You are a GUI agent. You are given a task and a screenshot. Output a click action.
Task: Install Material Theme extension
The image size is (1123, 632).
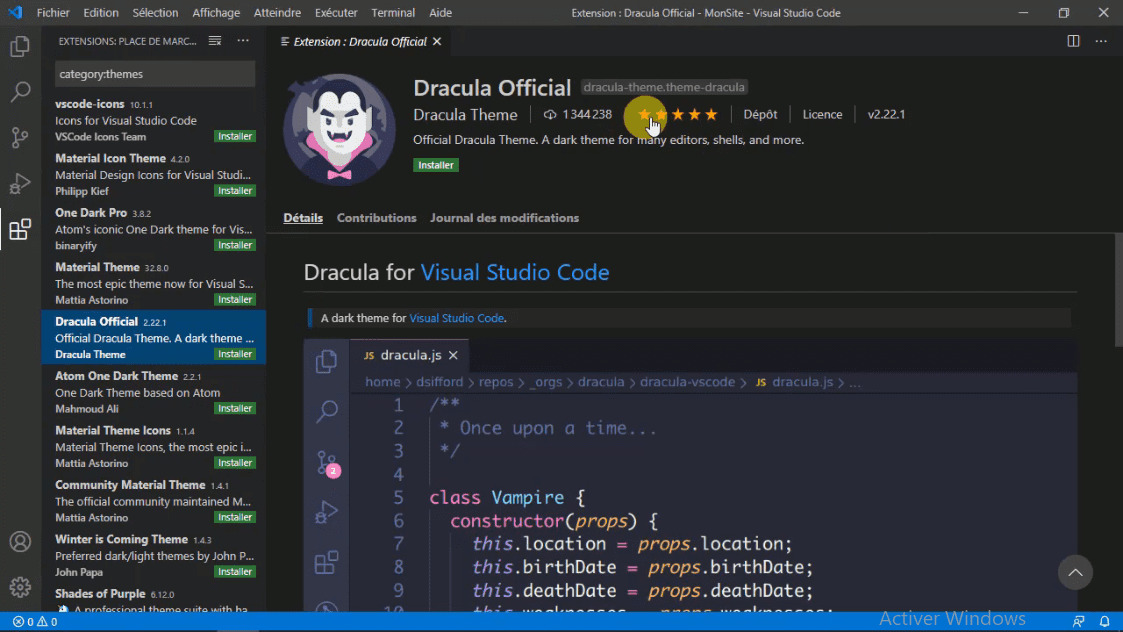pos(235,300)
